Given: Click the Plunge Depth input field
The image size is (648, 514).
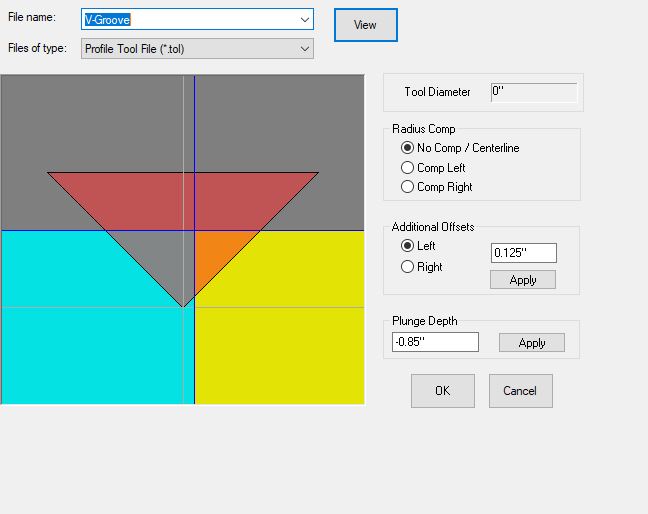Looking at the screenshot, I should (x=436, y=342).
